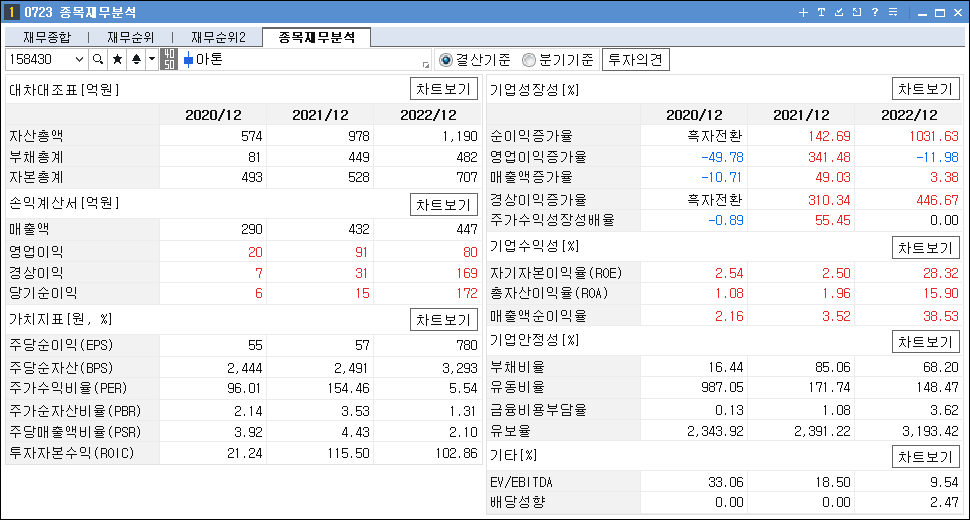
Task: Click 차트보기 for 기업성장성
Action: tap(925, 89)
